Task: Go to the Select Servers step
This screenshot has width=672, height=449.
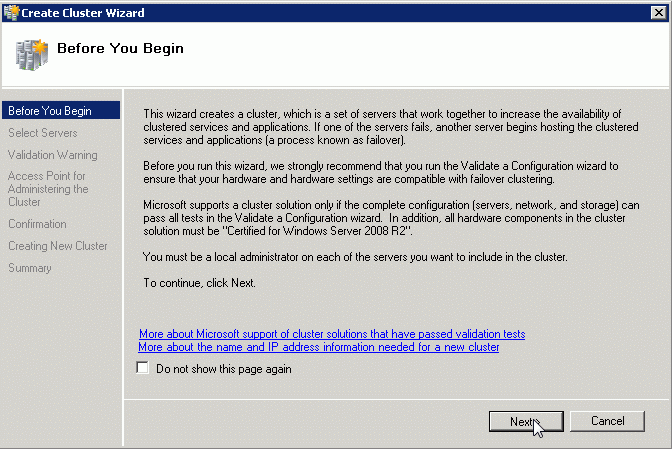Action: (x=43, y=133)
